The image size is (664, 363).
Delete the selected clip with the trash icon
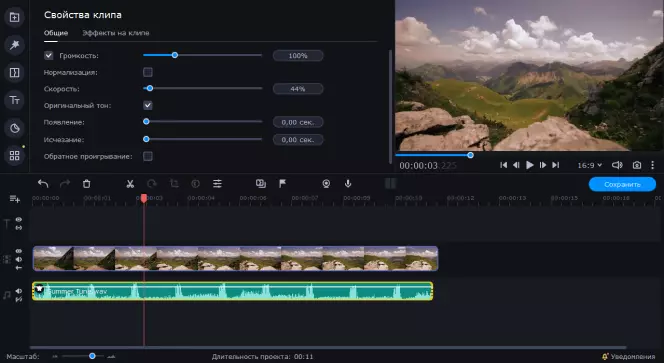coord(86,184)
